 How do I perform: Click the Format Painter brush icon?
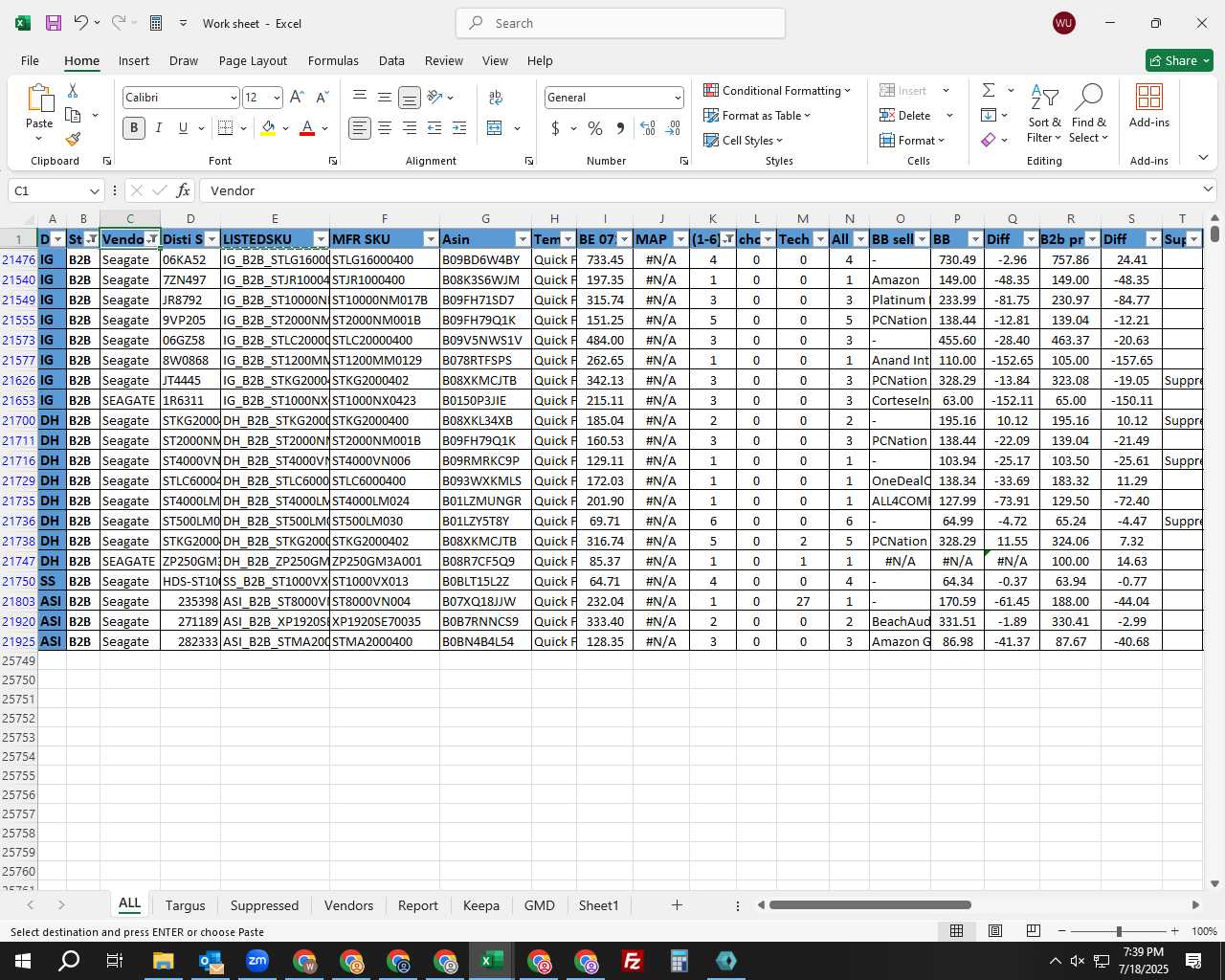[73, 139]
